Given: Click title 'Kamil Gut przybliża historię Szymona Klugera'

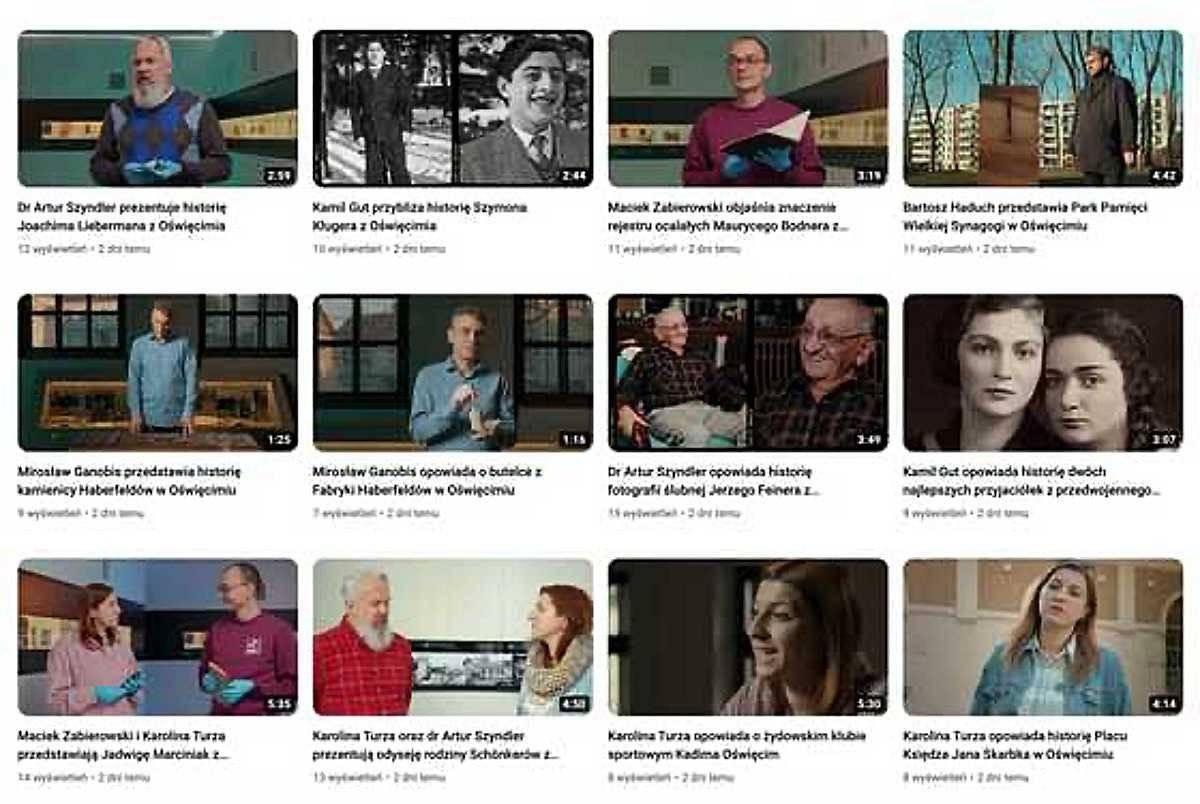Looking at the screenshot, I should (420, 216).
